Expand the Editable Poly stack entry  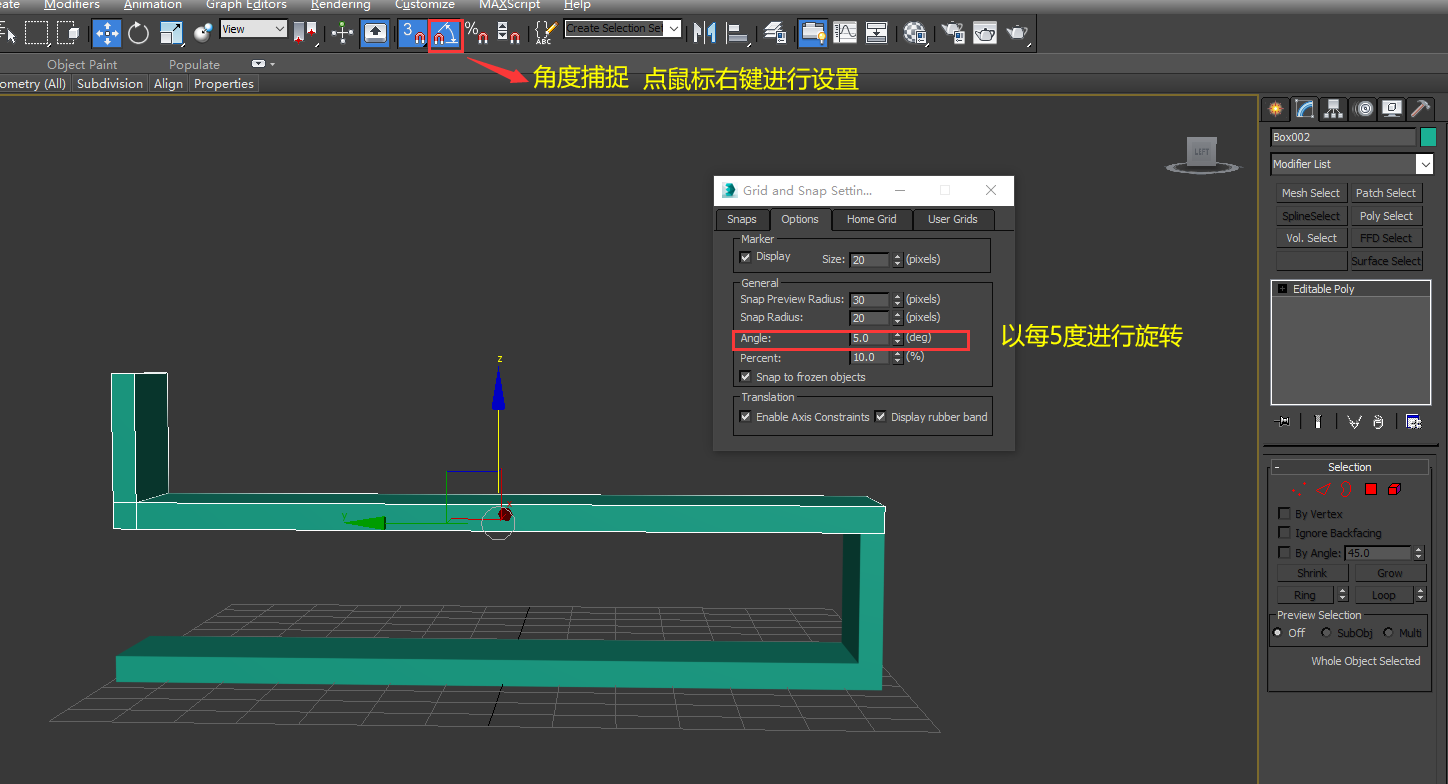1283,289
